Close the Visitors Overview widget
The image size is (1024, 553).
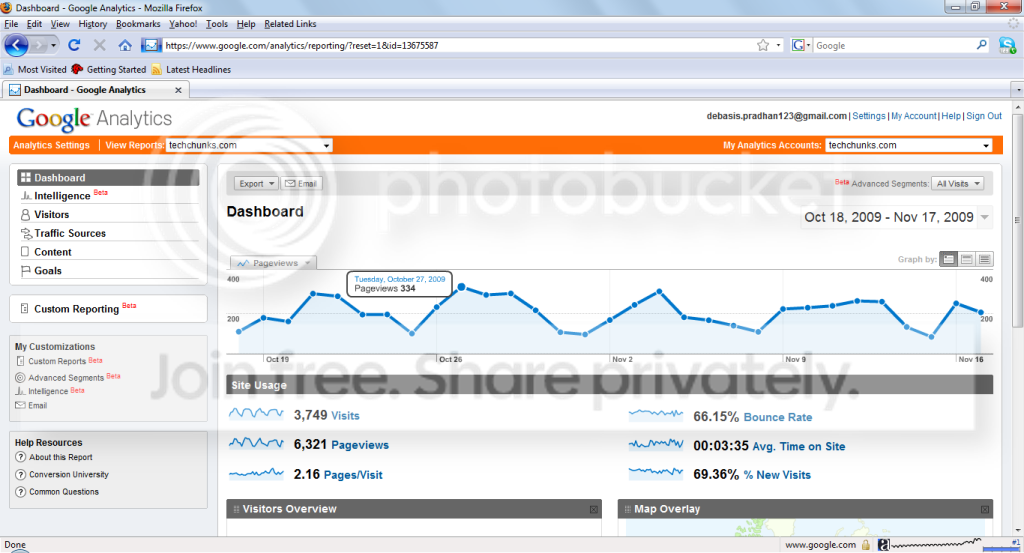594,509
